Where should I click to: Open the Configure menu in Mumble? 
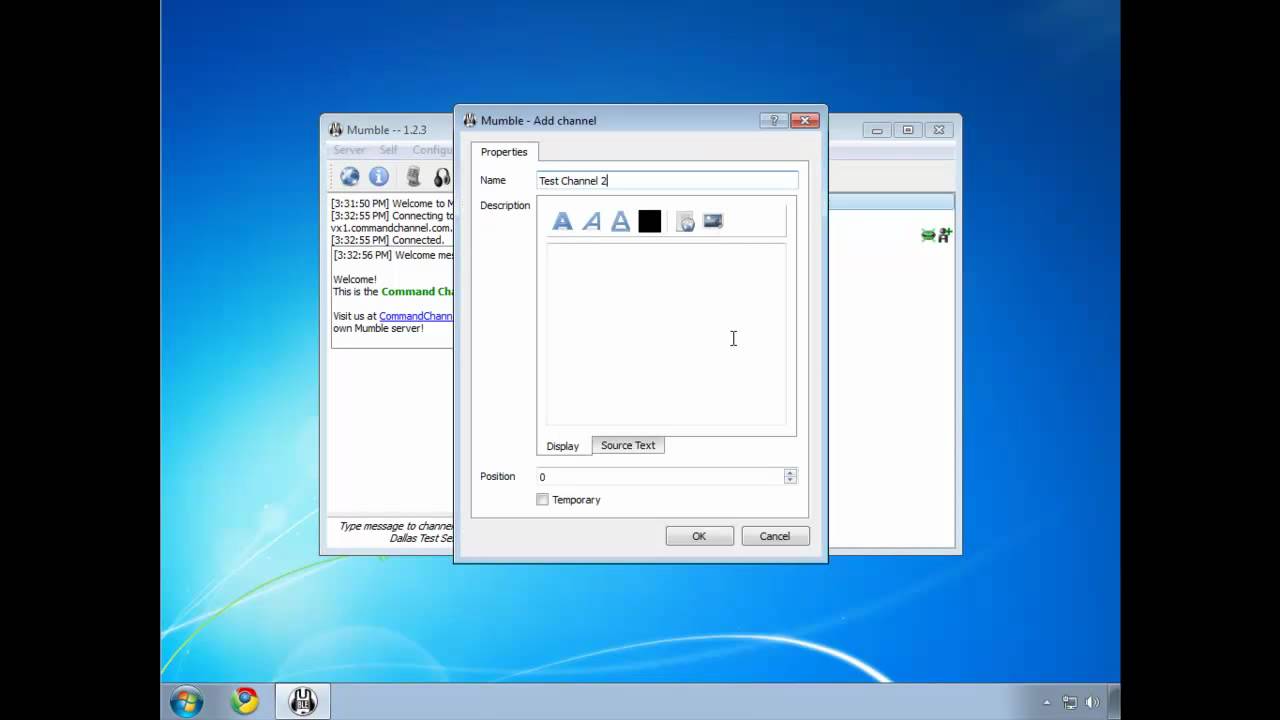pyautogui.click(x=431, y=150)
